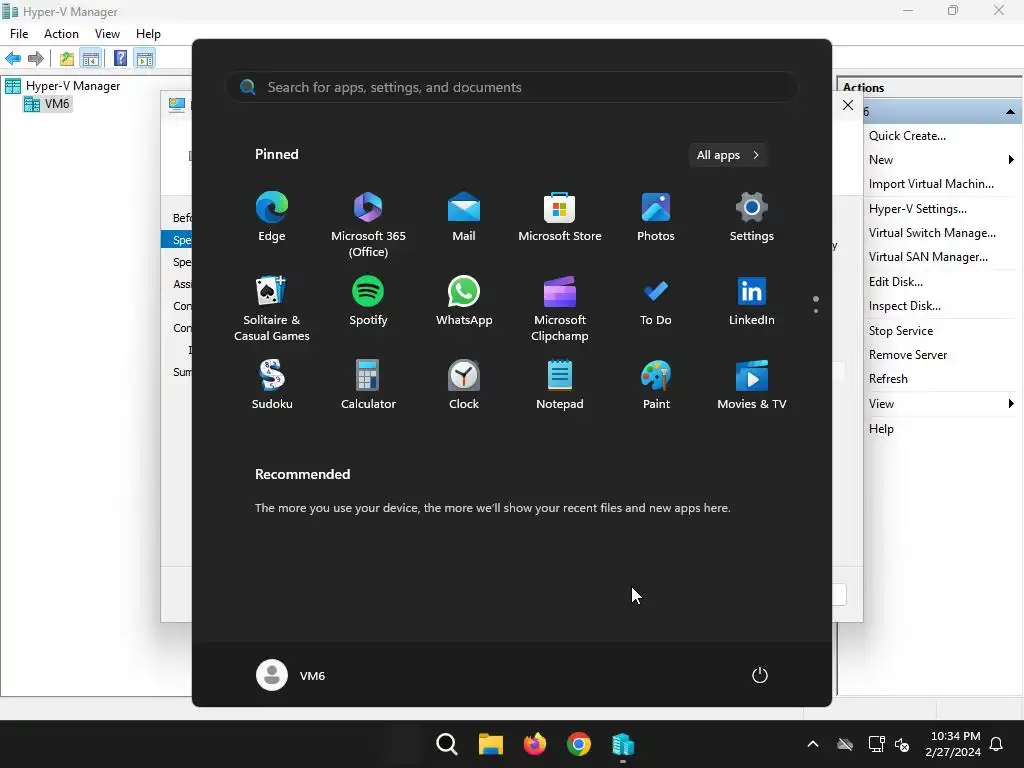The width and height of the screenshot is (1024, 768).
Task: Open File Explorer from the taskbar
Action: click(x=490, y=744)
